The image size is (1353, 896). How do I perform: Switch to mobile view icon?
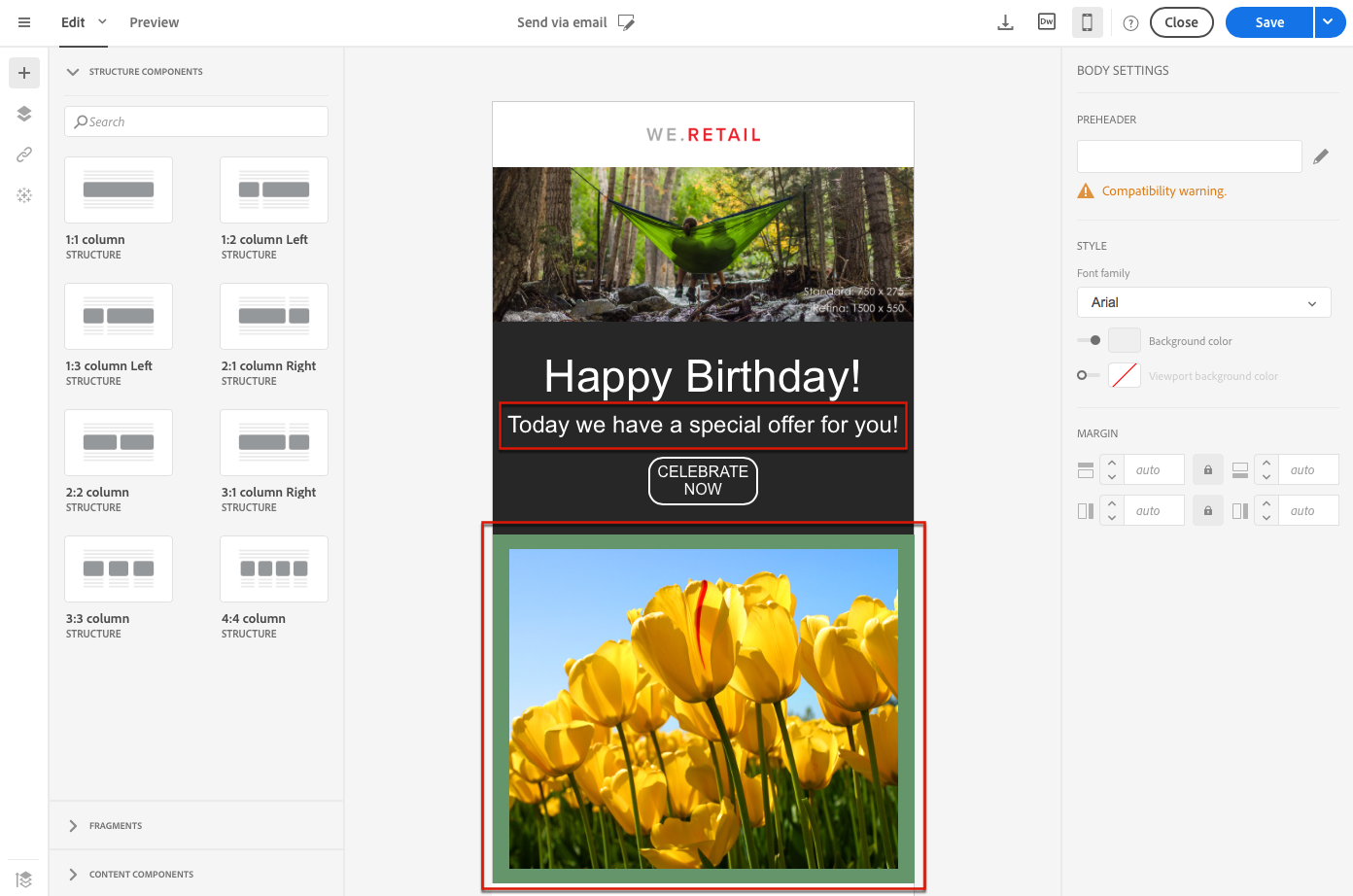1088,22
